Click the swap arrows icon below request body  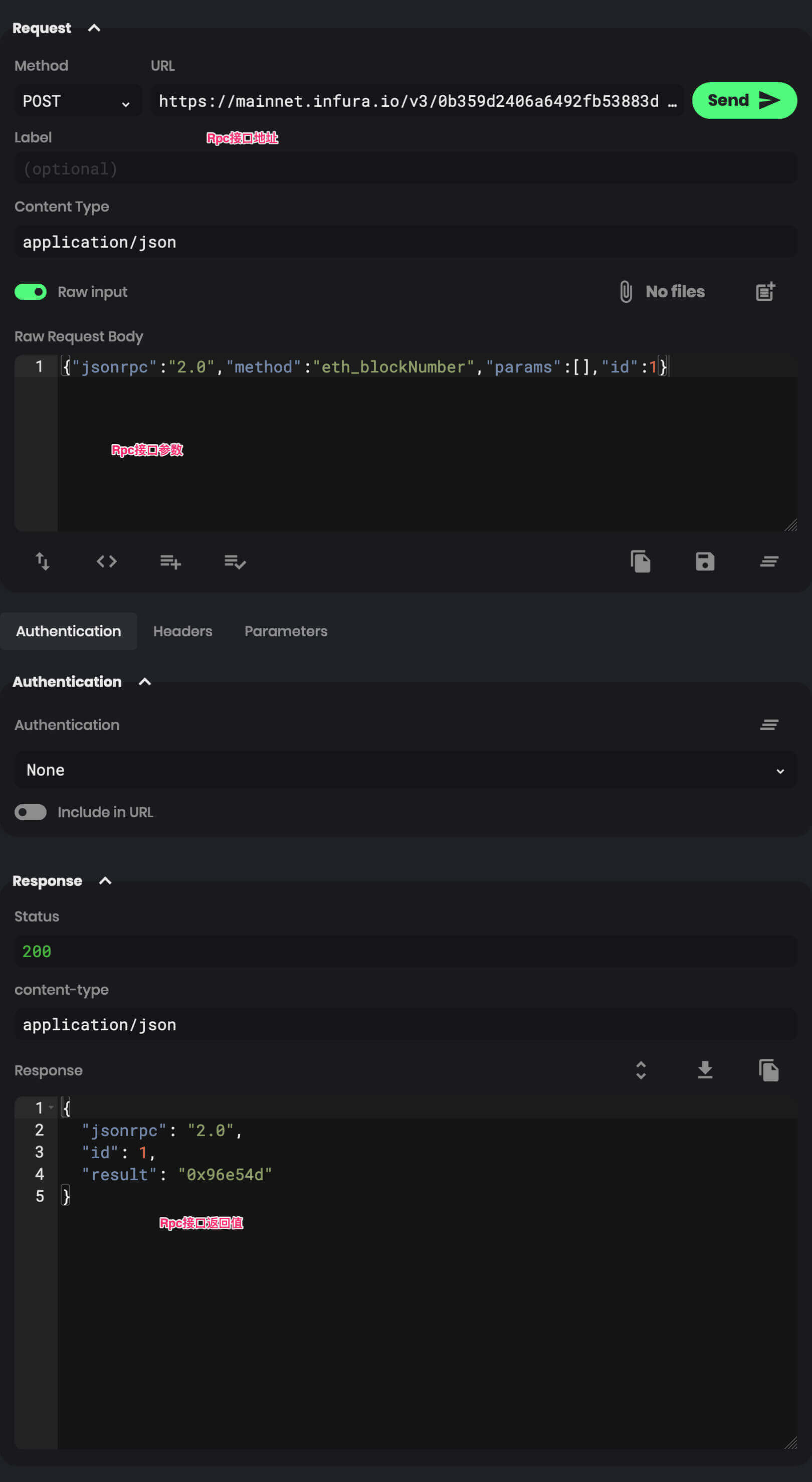[x=43, y=561]
